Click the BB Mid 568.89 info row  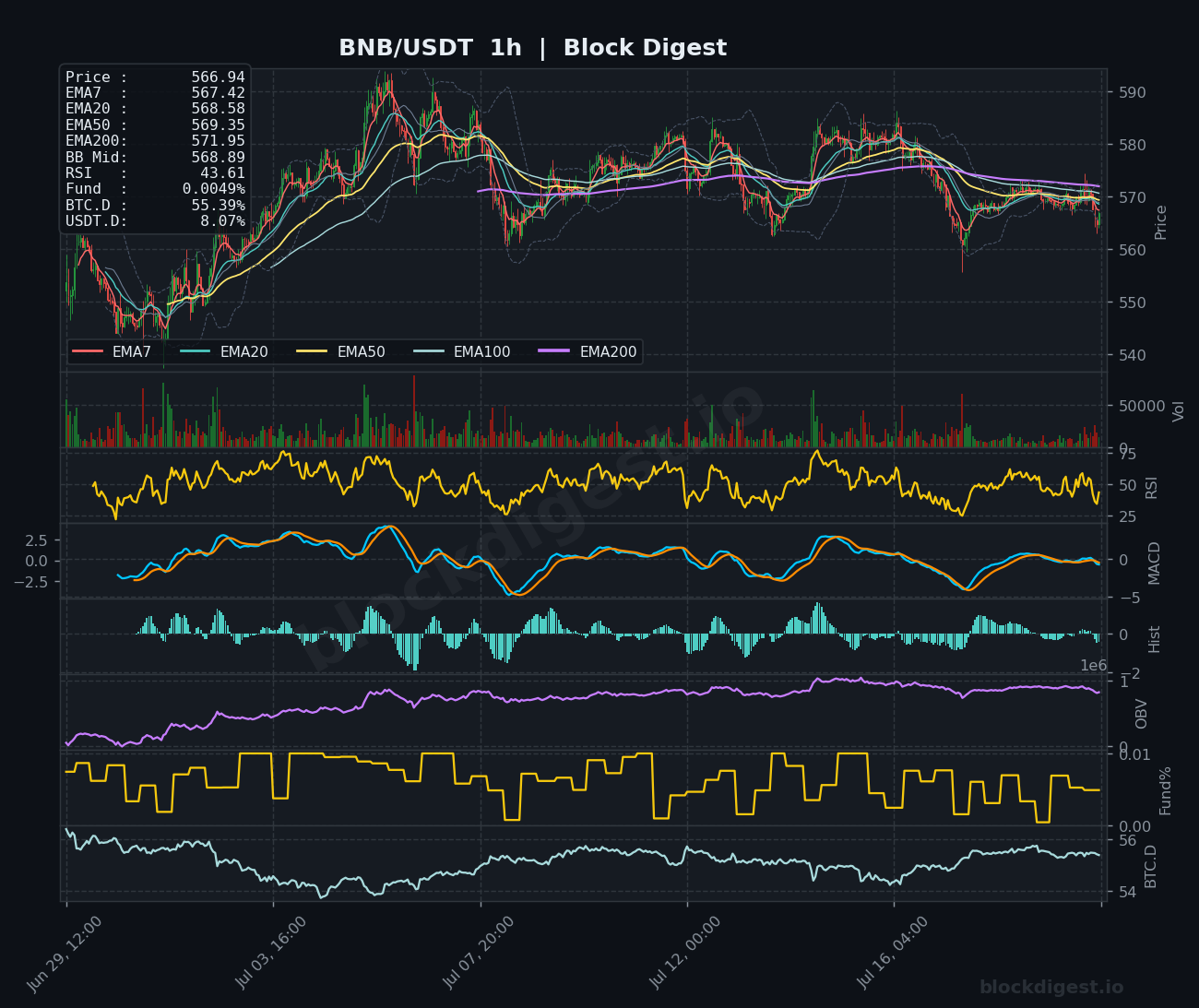(x=155, y=158)
